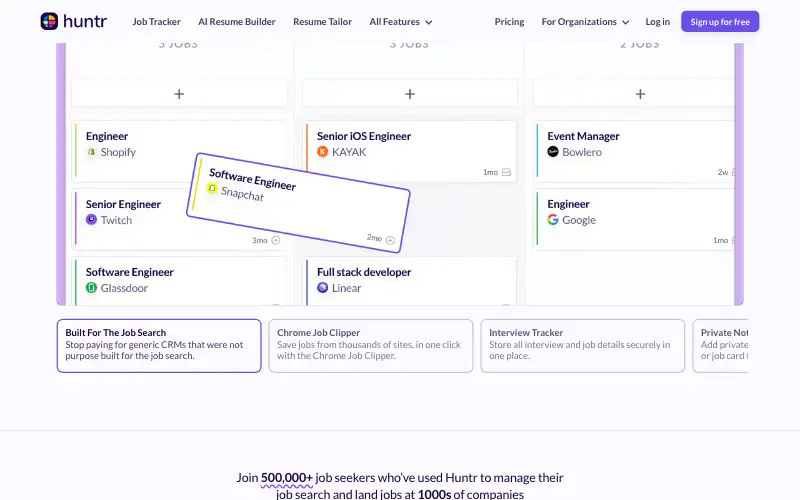Add a job in the first column
Screen dimensions: 800x500
click(179, 94)
